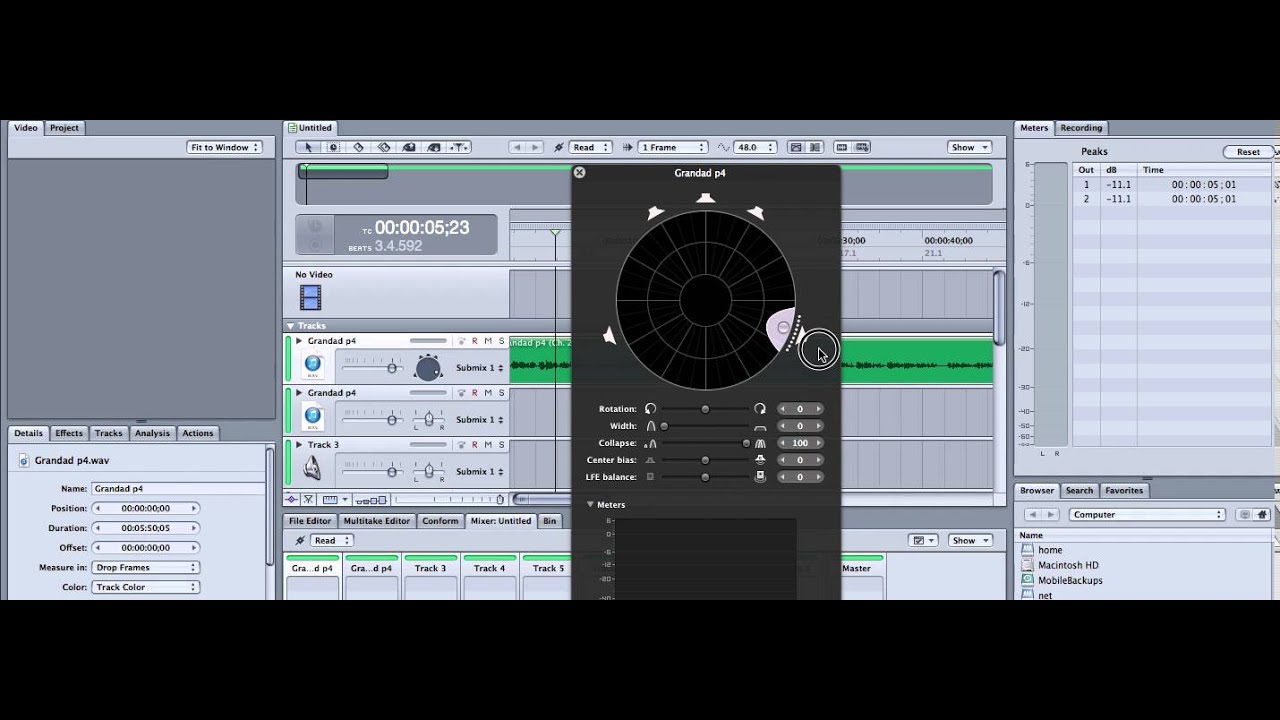The height and width of the screenshot is (720, 1280).
Task: Click the Conform tab button
Action: tap(440, 521)
